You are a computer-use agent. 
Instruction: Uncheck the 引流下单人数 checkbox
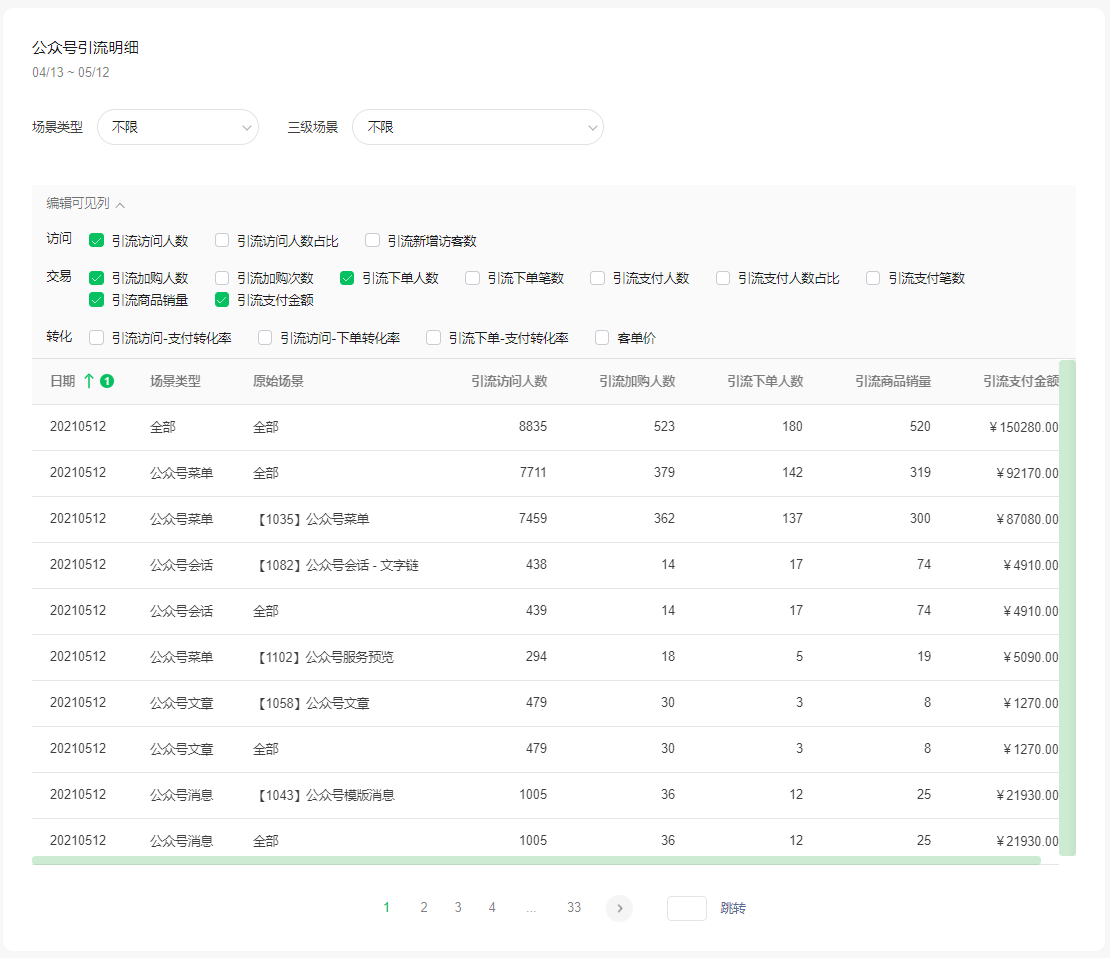pos(347,278)
